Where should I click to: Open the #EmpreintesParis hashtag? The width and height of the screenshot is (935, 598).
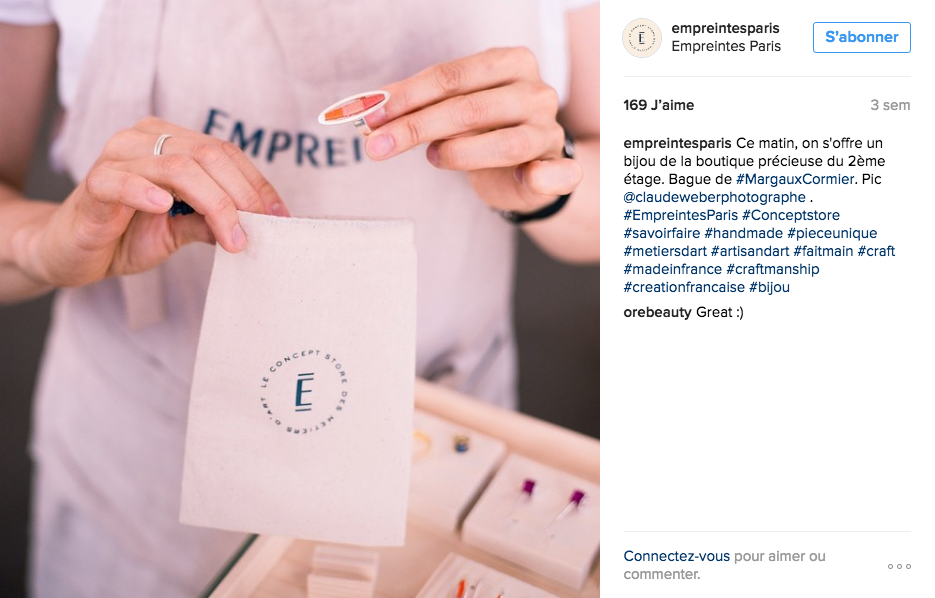[680, 215]
